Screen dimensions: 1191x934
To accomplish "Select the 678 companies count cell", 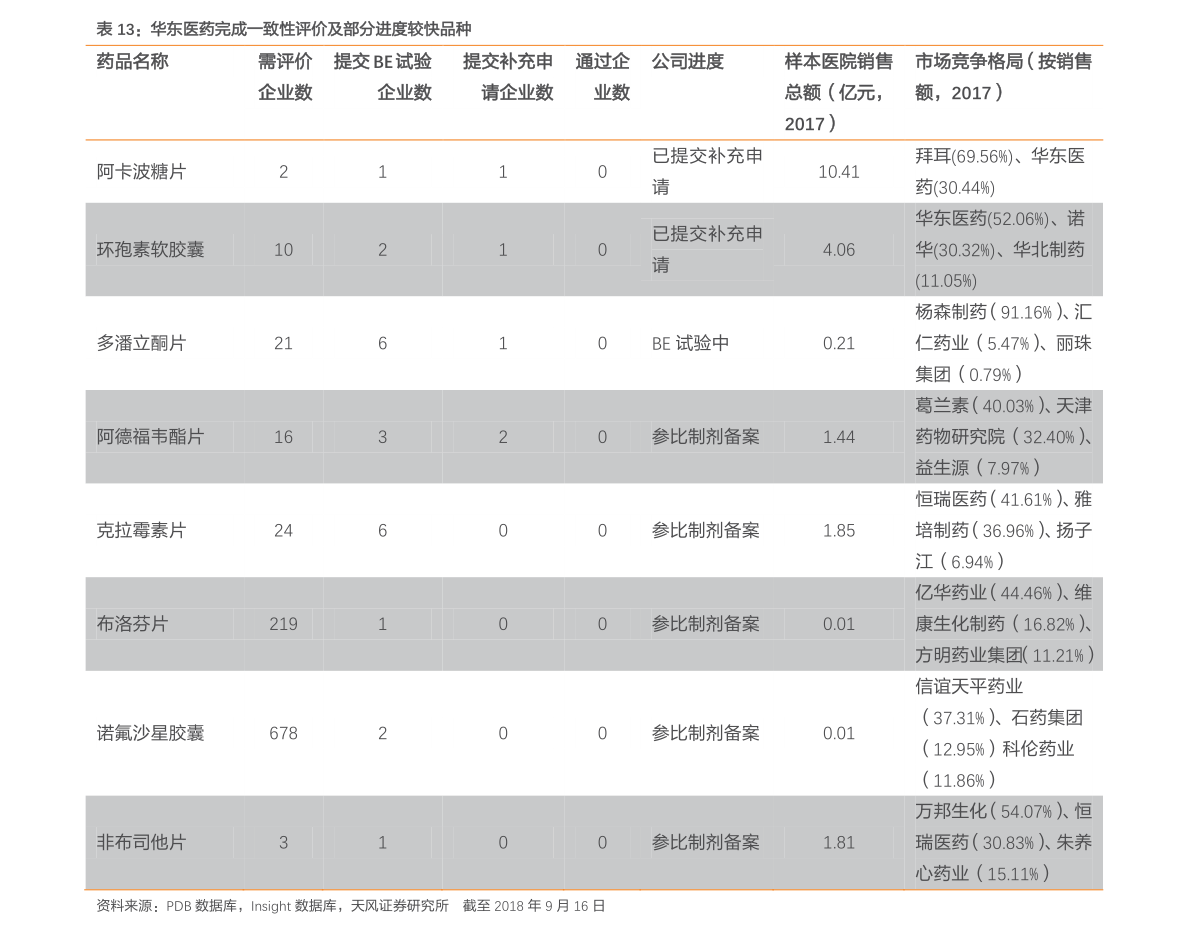I will point(283,733).
